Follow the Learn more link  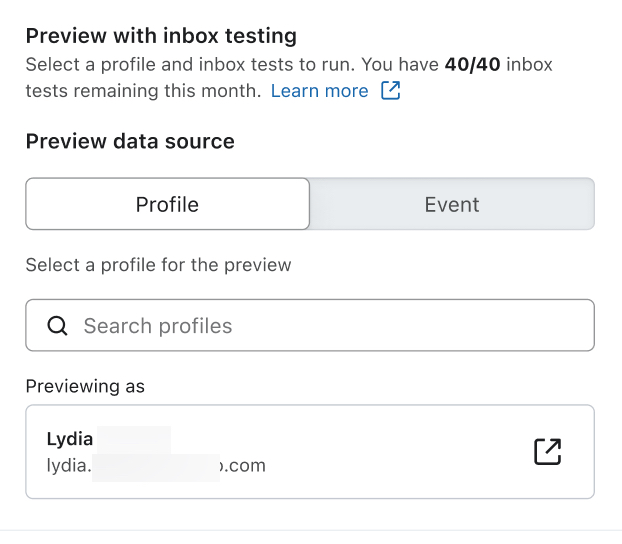coord(319,91)
